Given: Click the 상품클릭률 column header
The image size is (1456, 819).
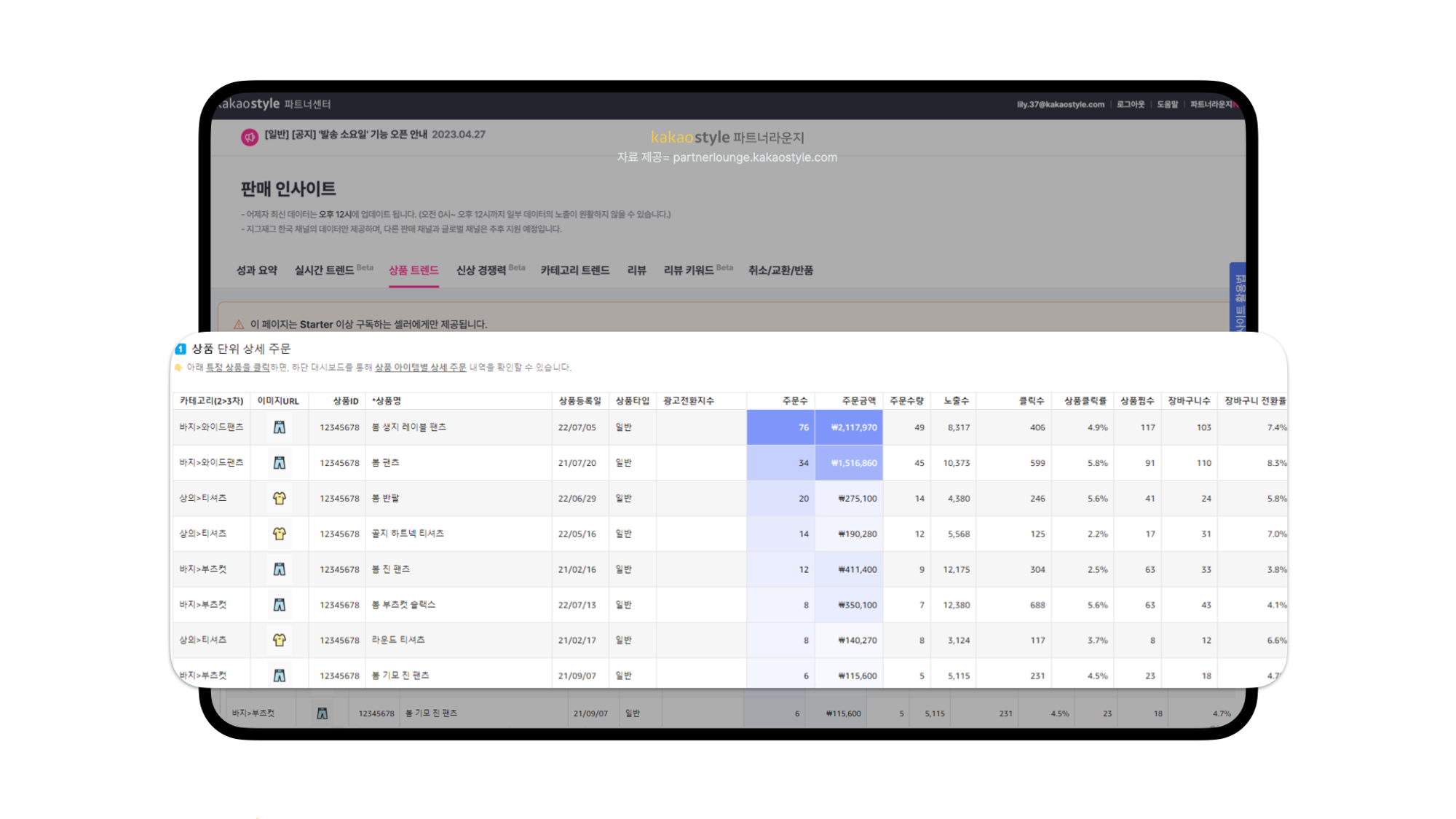Looking at the screenshot, I should click(x=1085, y=401).
